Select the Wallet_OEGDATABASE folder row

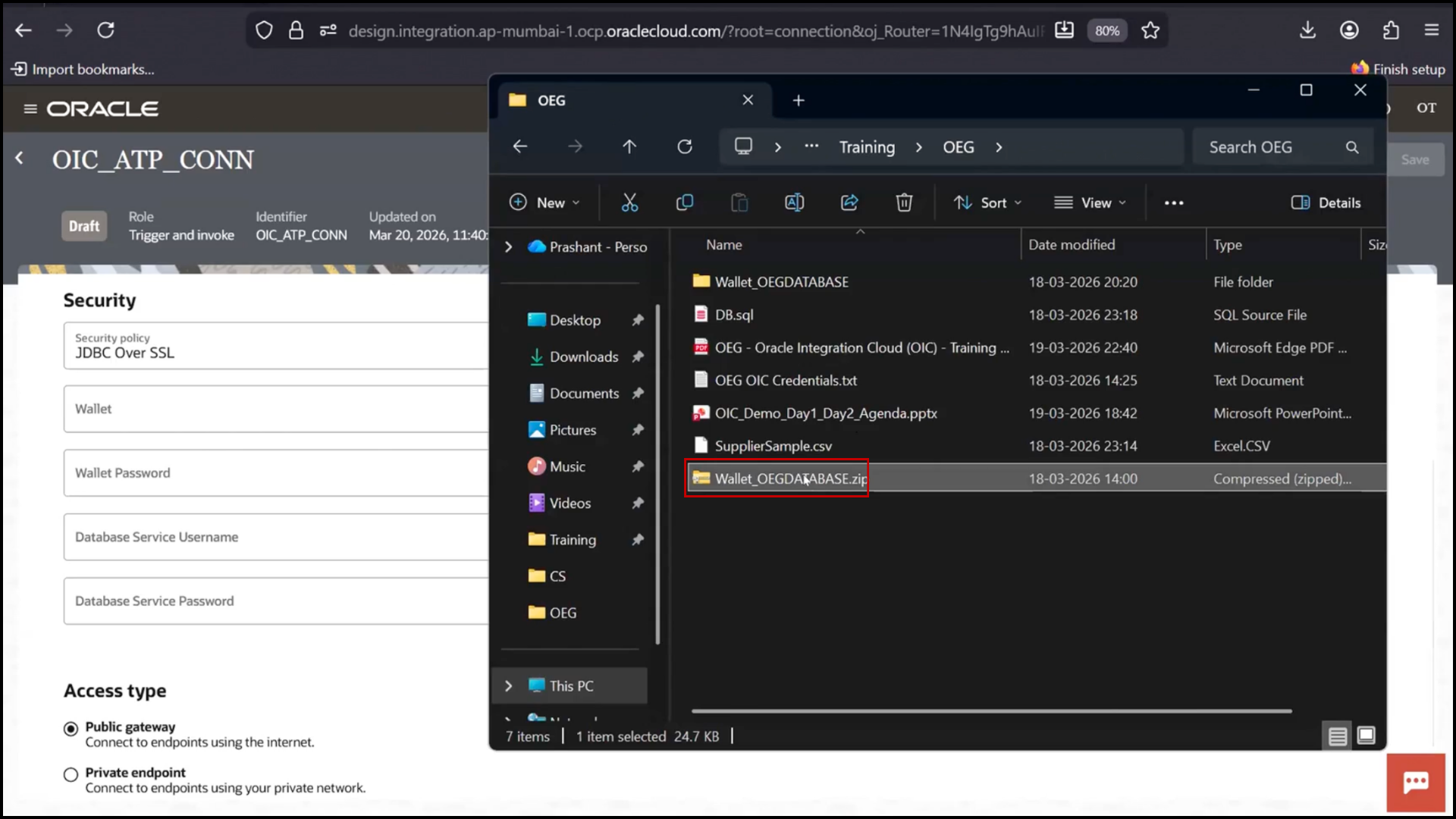[x=1035, y=282]
